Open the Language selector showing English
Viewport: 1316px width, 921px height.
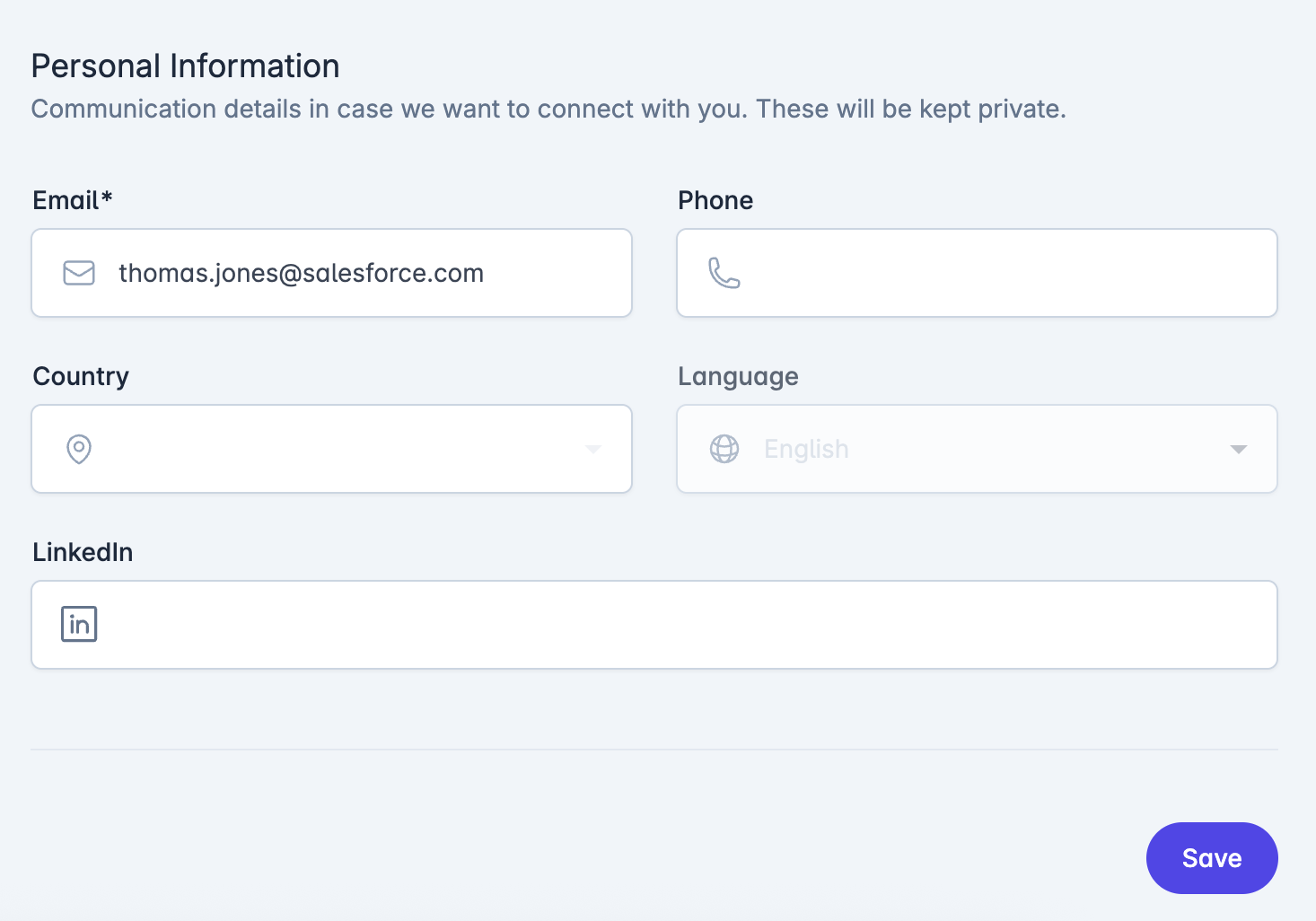click(x=977, y=449)
